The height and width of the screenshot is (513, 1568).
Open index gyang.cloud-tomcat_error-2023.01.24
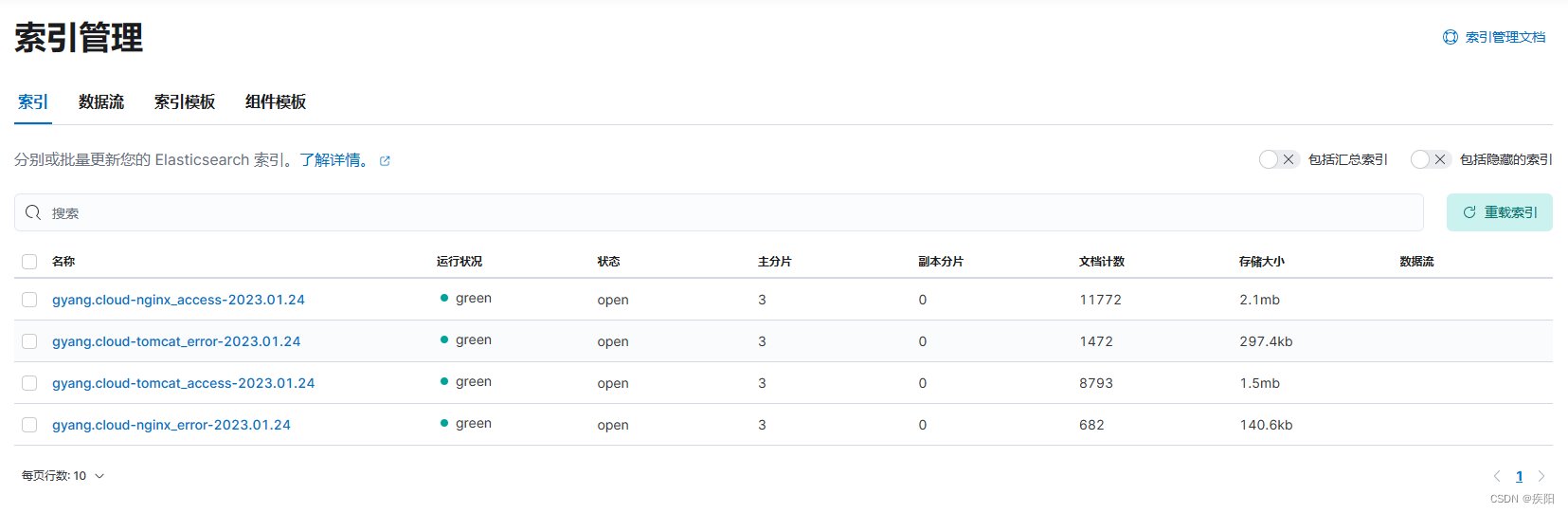pyautogui.click(x=176, y=341)
